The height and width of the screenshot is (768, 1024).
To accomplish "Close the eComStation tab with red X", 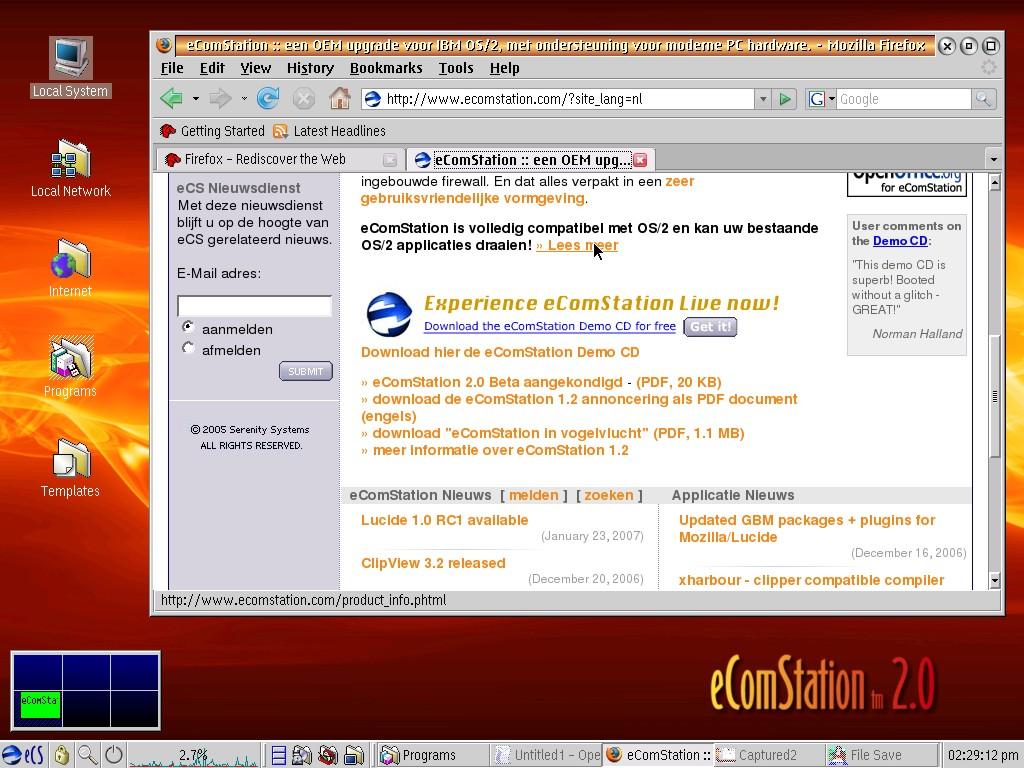I will tap(640, 160).
